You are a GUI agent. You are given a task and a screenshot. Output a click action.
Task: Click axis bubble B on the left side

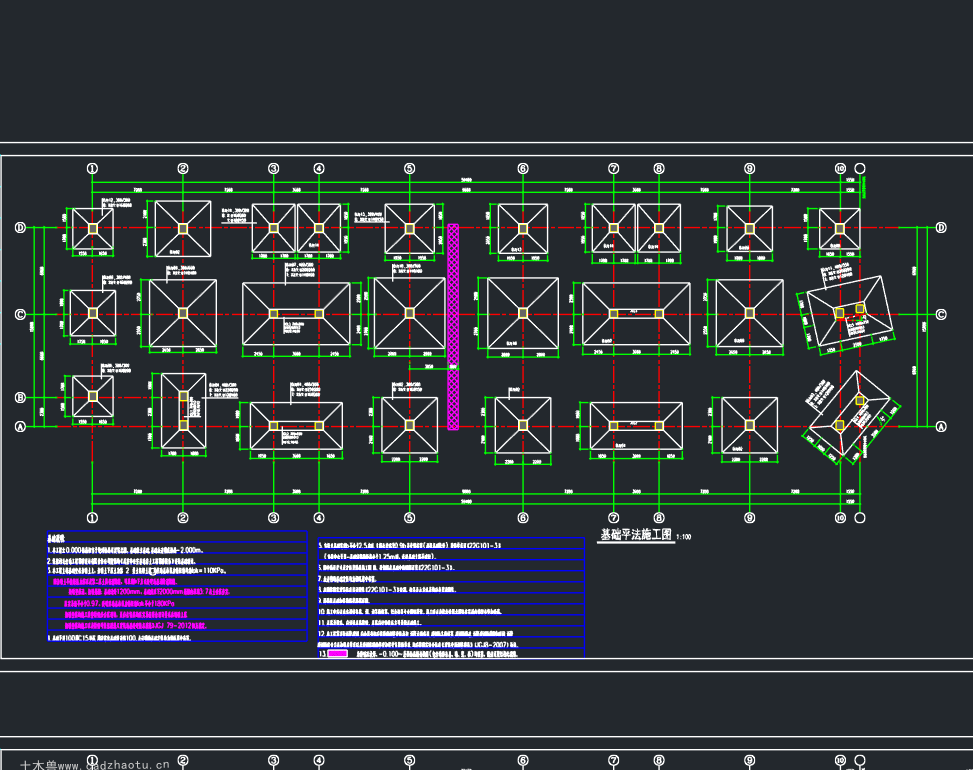click(x=20, y=398)
